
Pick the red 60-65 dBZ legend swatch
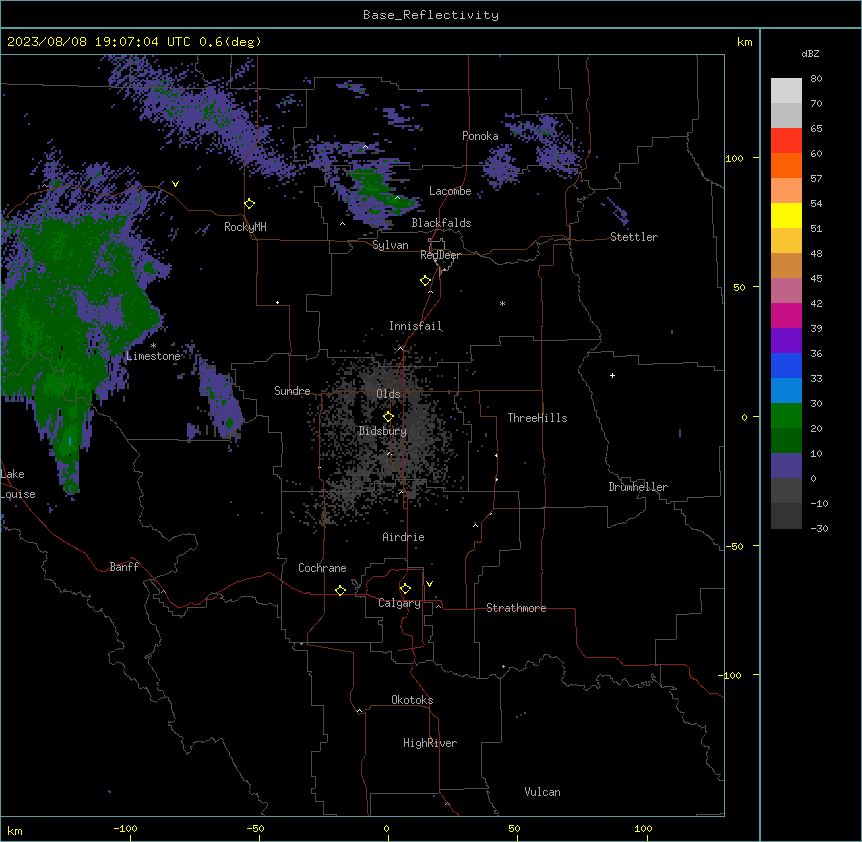pos(786,141)
